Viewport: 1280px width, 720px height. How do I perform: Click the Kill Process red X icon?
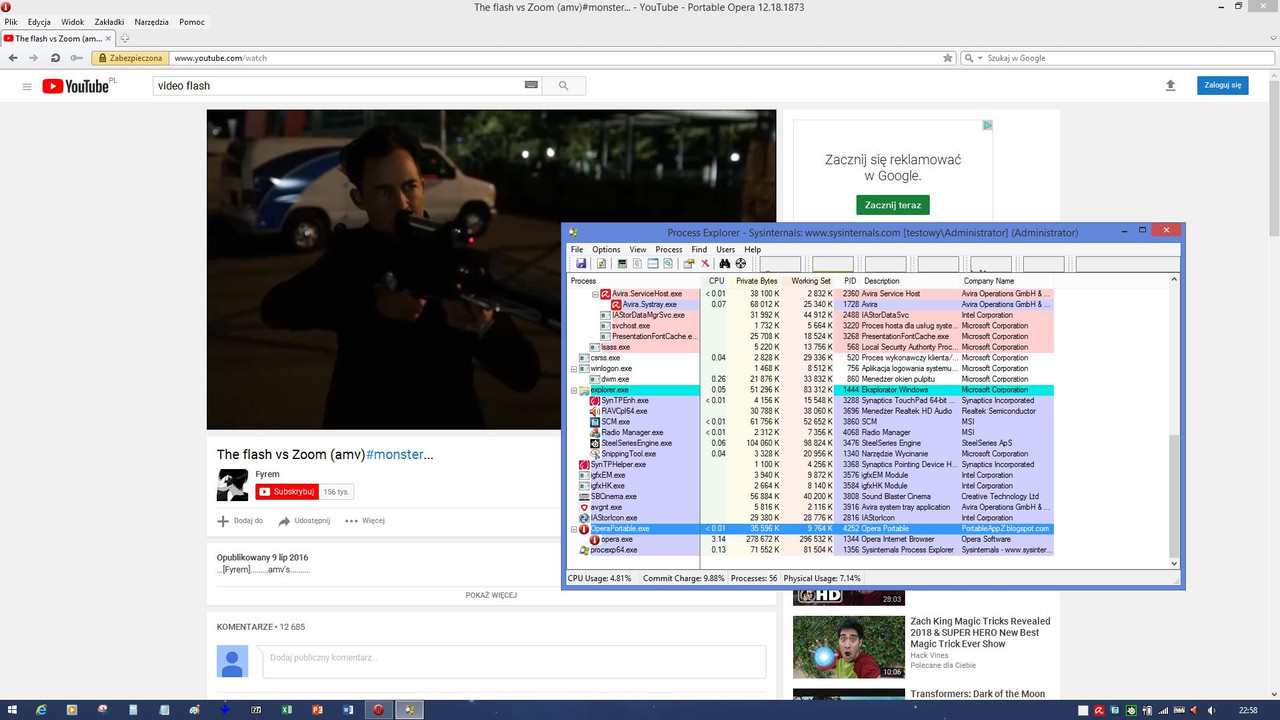705,263
